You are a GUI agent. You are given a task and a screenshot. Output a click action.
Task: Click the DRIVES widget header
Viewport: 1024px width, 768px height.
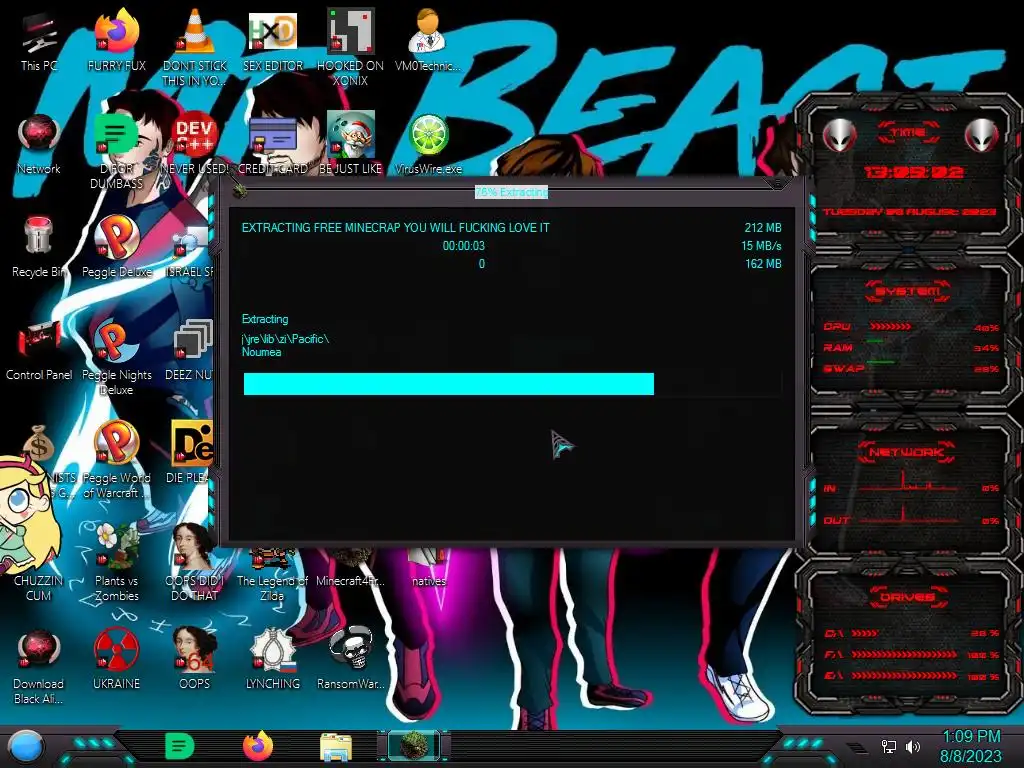pyautogui.click(x=908, y=597)
